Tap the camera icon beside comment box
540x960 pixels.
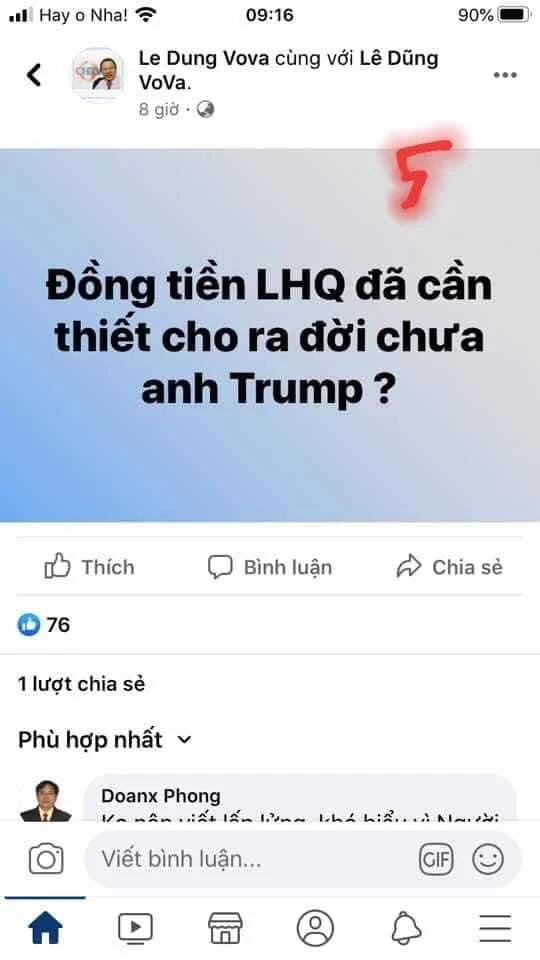point(46,859)
